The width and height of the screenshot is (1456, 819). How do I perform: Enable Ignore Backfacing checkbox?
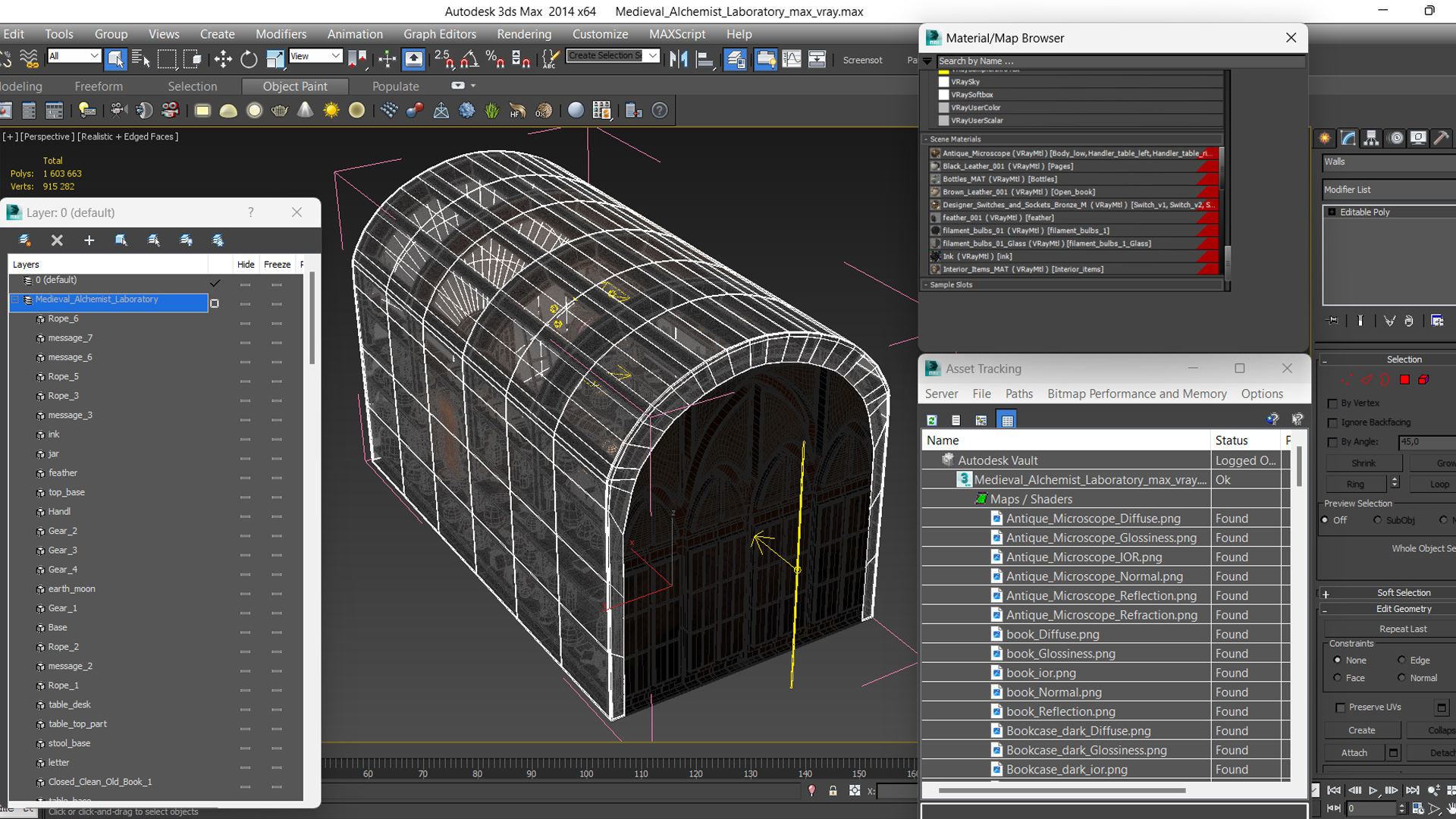[1332, 422]
